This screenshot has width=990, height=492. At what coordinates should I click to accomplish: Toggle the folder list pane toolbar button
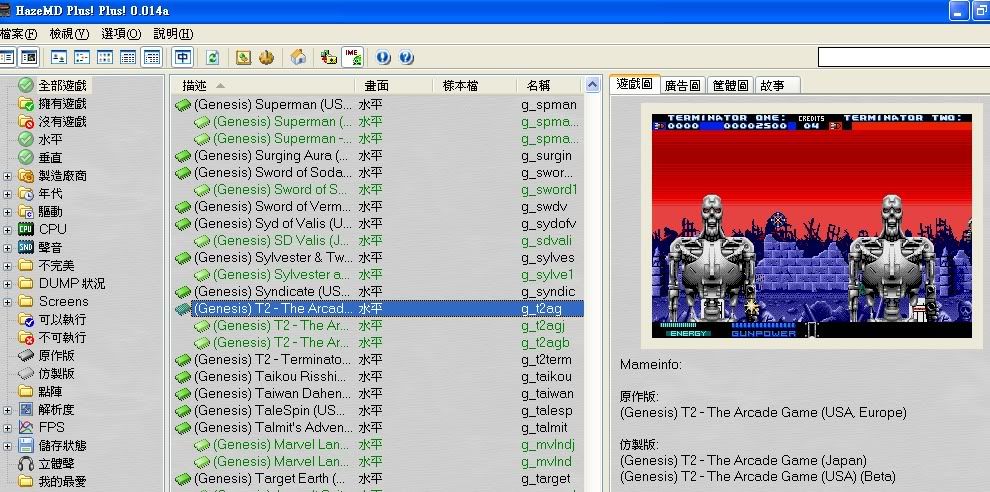pyautogui.click(x=6, y=57)
